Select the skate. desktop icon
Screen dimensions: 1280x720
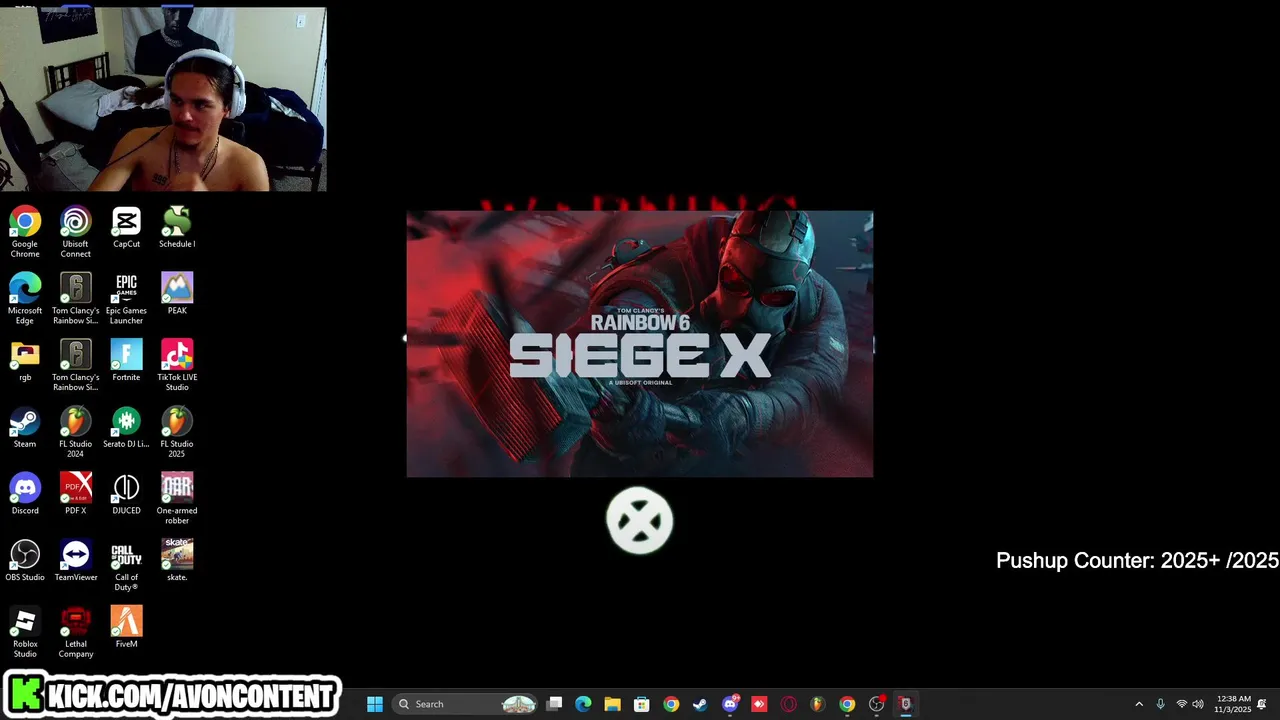(x=177, y=561)
